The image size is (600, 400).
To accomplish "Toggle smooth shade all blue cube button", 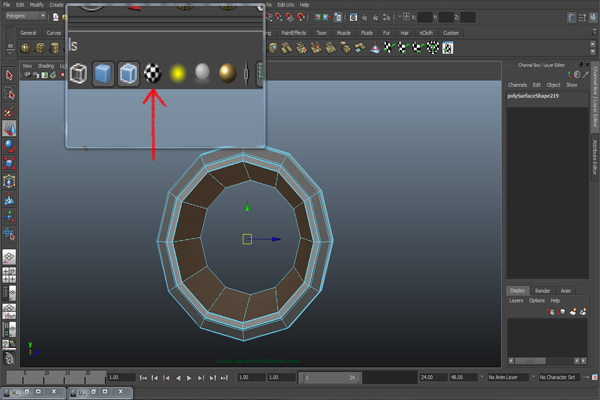I will coord(103,73).
